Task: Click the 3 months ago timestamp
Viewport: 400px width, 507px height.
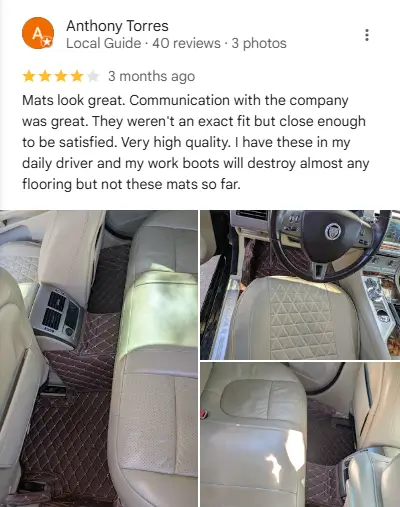Action: [x=151, y=76]
